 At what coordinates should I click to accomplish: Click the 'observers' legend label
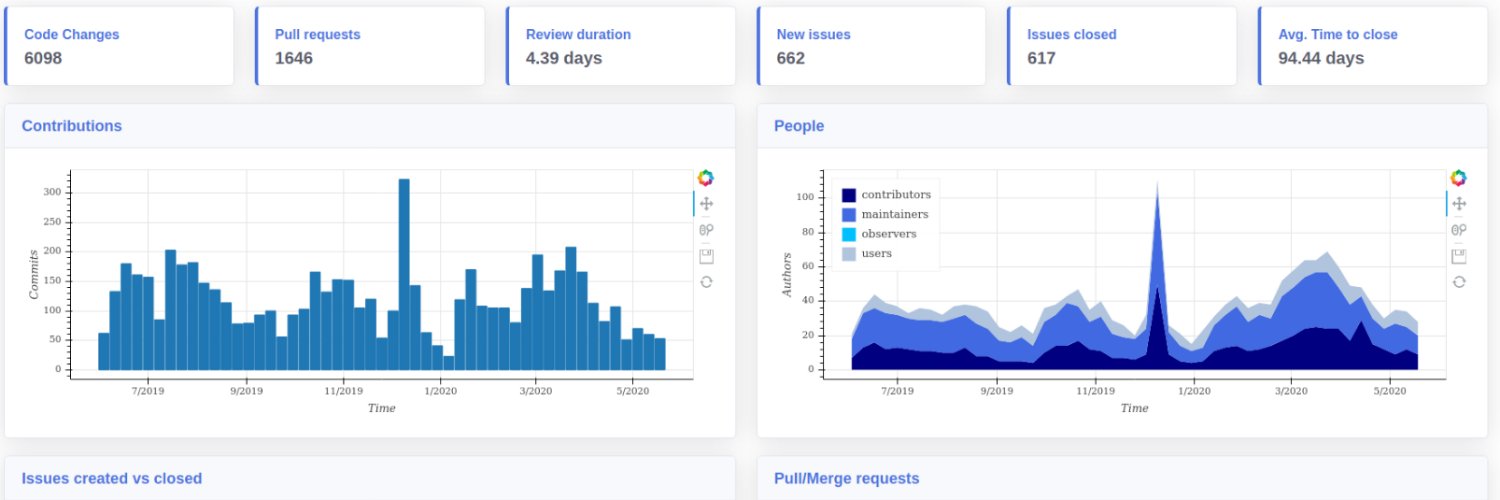point(889,234)
